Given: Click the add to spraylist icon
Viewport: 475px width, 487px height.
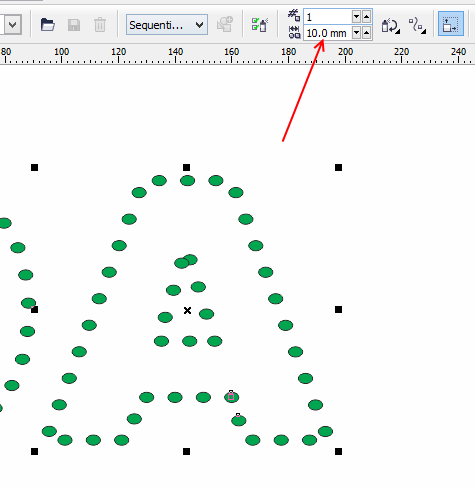Looking at the screenshot, I should click(225, 24).
